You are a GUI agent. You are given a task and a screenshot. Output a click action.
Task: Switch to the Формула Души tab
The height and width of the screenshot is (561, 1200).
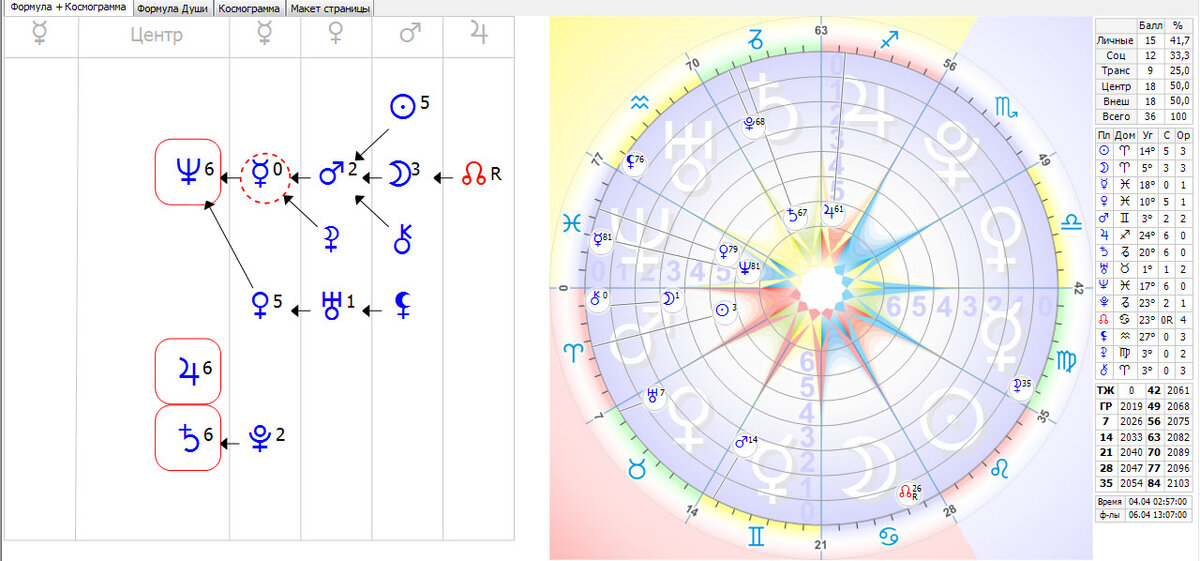coord(171,8)
